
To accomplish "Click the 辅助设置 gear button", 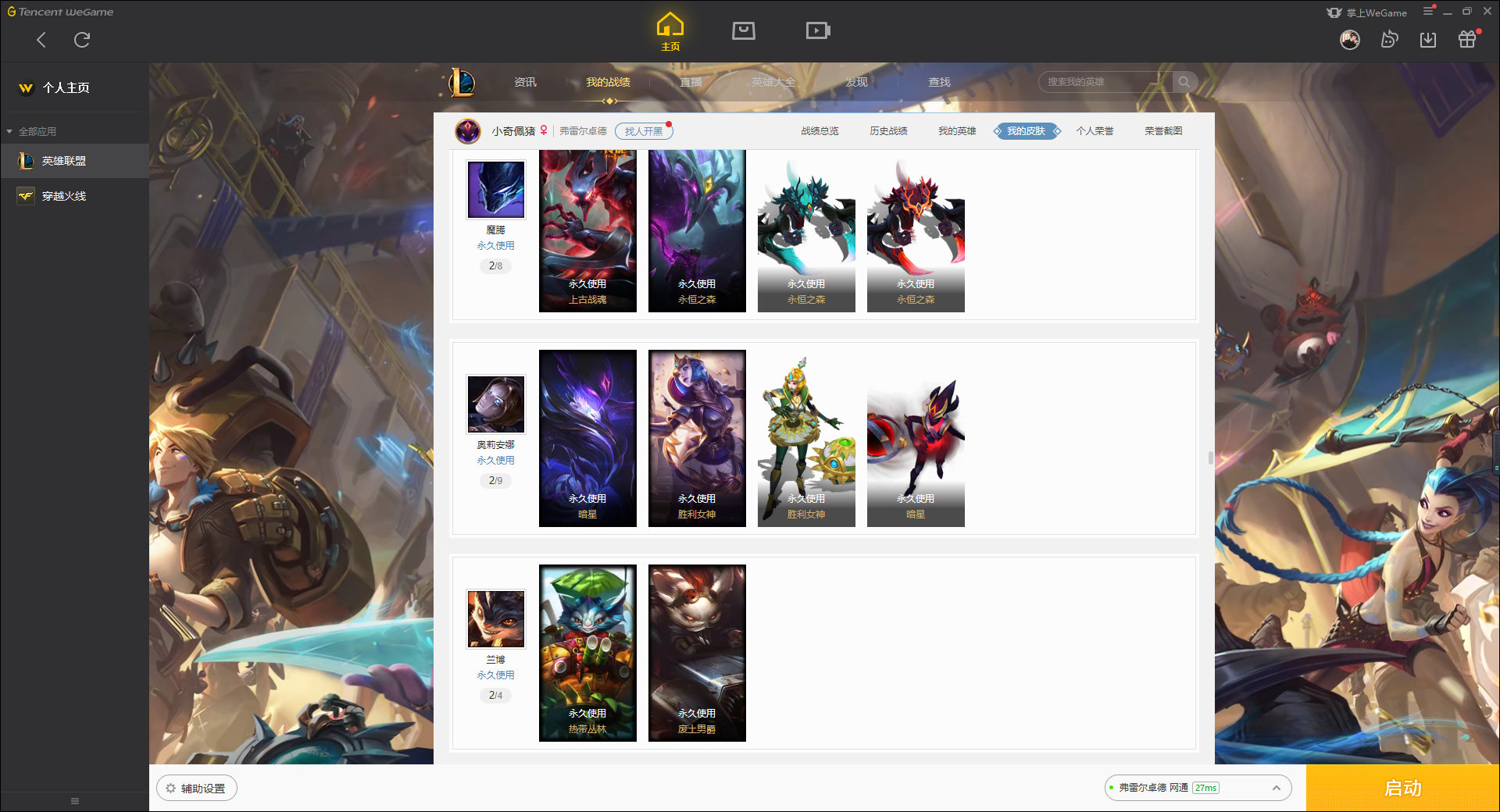I will click(197, 789).
